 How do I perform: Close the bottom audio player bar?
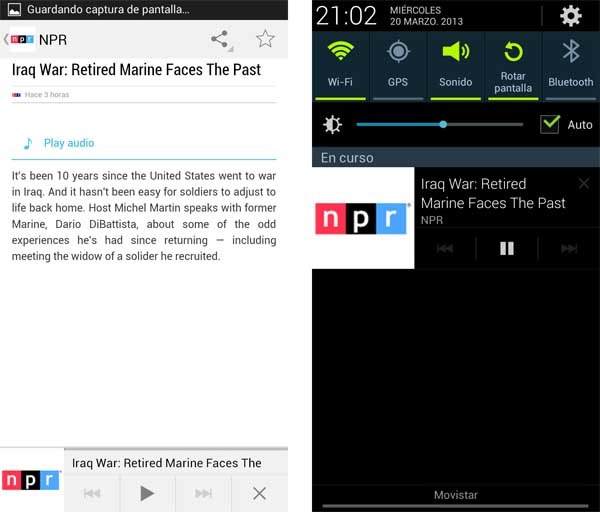point(259,493)
